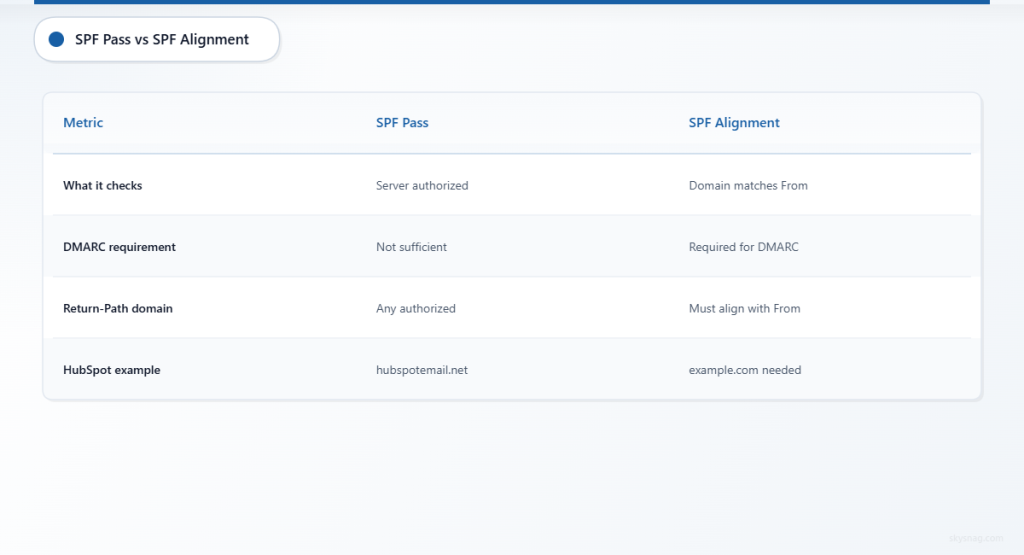Image resolution: width=1024 pixels, height=555 pixels.
Task: Click the 'Metric' column header
Action: pos(83,123)
